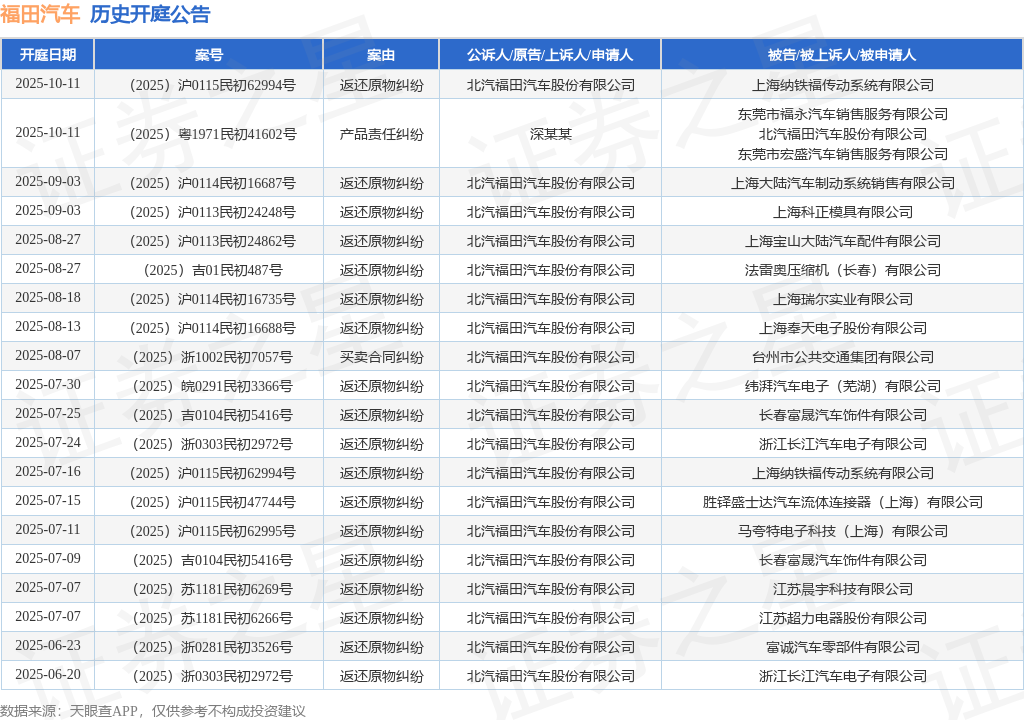Select case number 苏1181民初6266号

coord(213,618)
